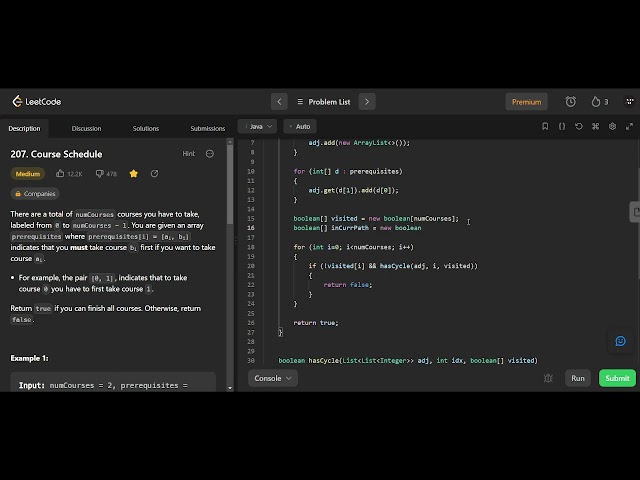Switch to the Description tab
This screenshot has height=480, width=640.
pos(24,129)
